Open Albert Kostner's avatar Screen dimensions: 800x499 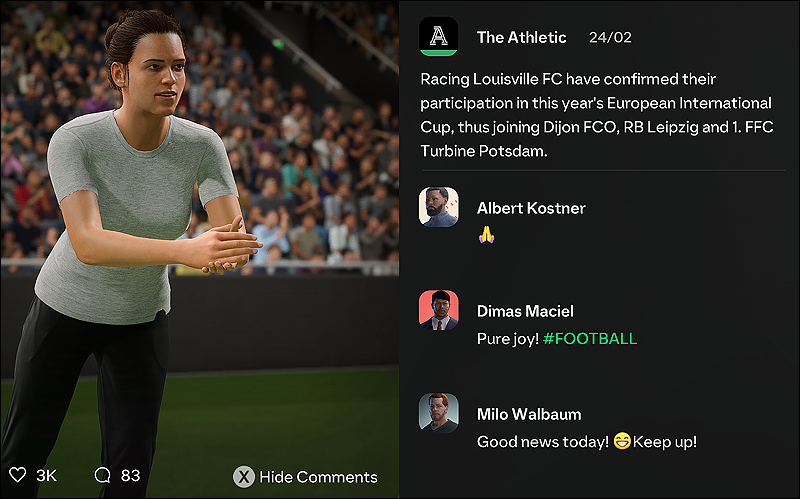pyautogui.click(x=438, y=207)
